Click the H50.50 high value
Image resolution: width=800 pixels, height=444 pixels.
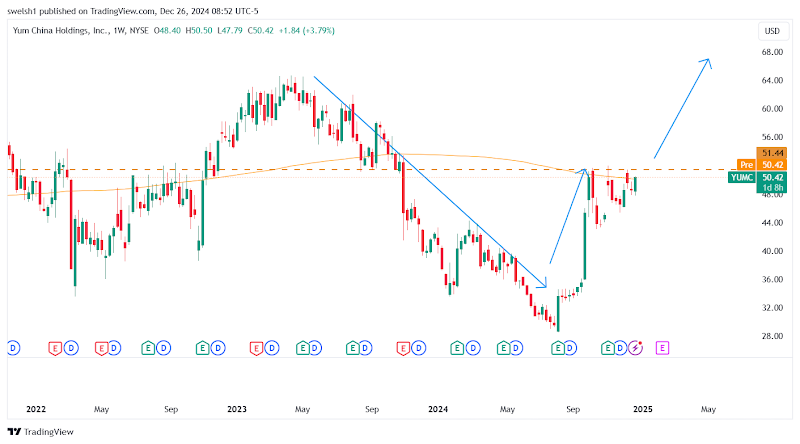199,31
